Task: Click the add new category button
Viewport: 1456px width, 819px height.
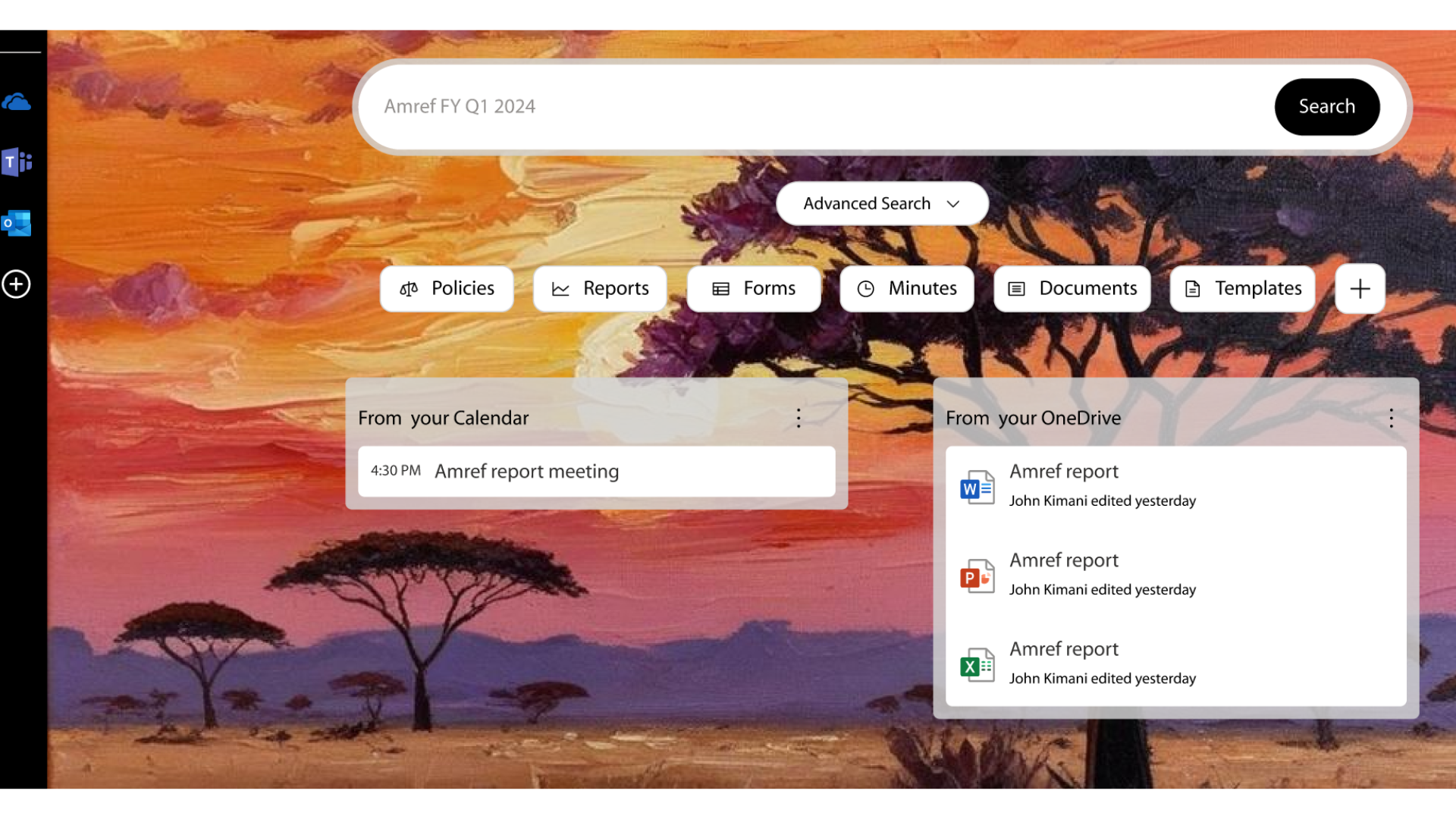Action: tap(1360, 289)
